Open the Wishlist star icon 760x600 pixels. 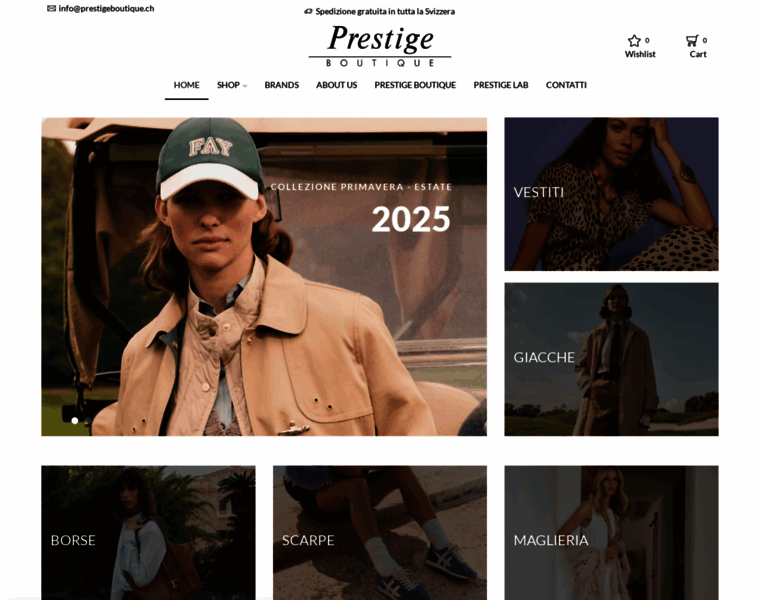click(x=634, y=41)
